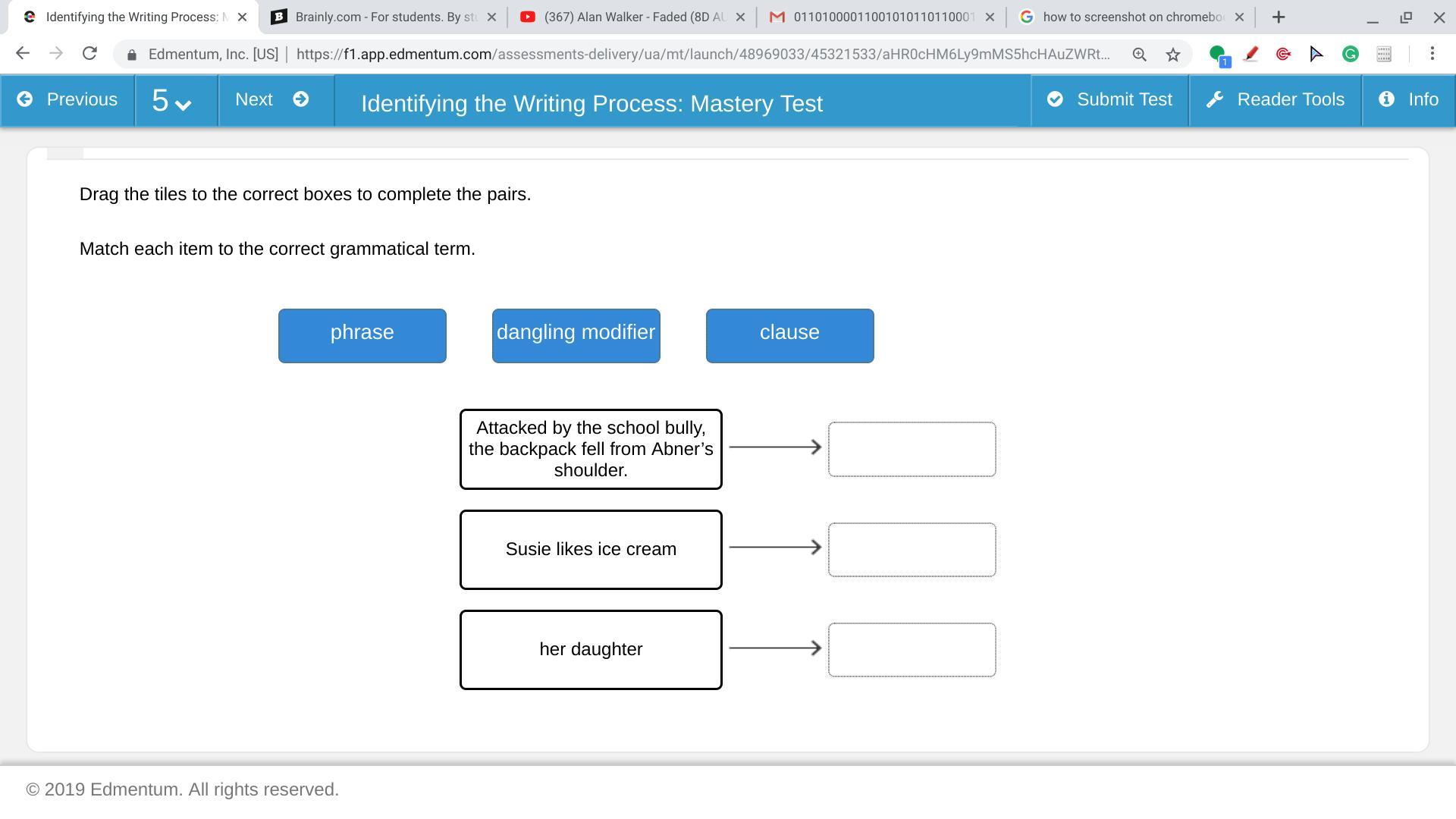Reload the page
The height and width of the screenshot is (819, 1456).
[x=89, y=53]
